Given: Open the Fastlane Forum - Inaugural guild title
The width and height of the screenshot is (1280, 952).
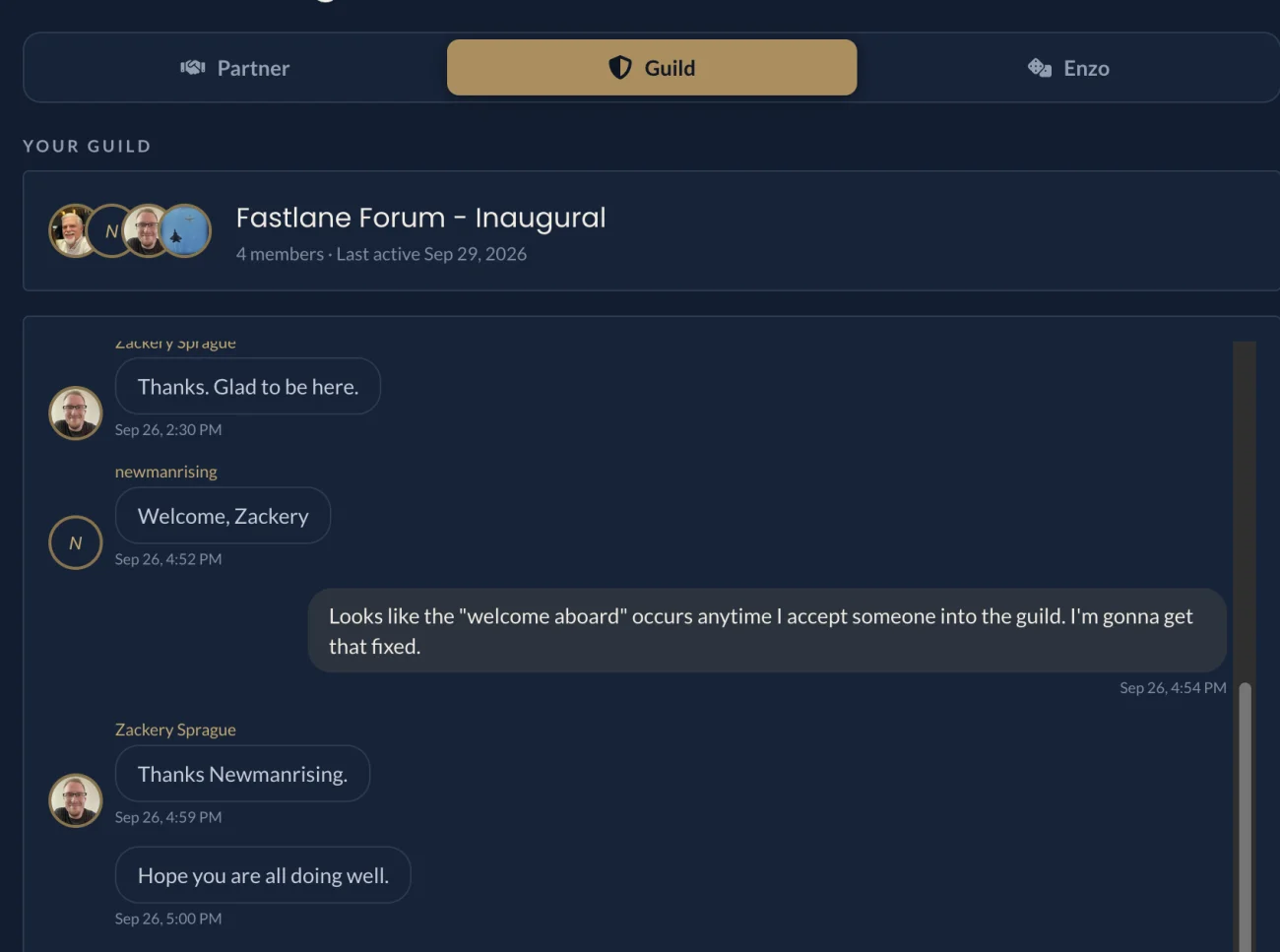Looking at the screenshot, I should pyautogui.click(x=420, y=218).
